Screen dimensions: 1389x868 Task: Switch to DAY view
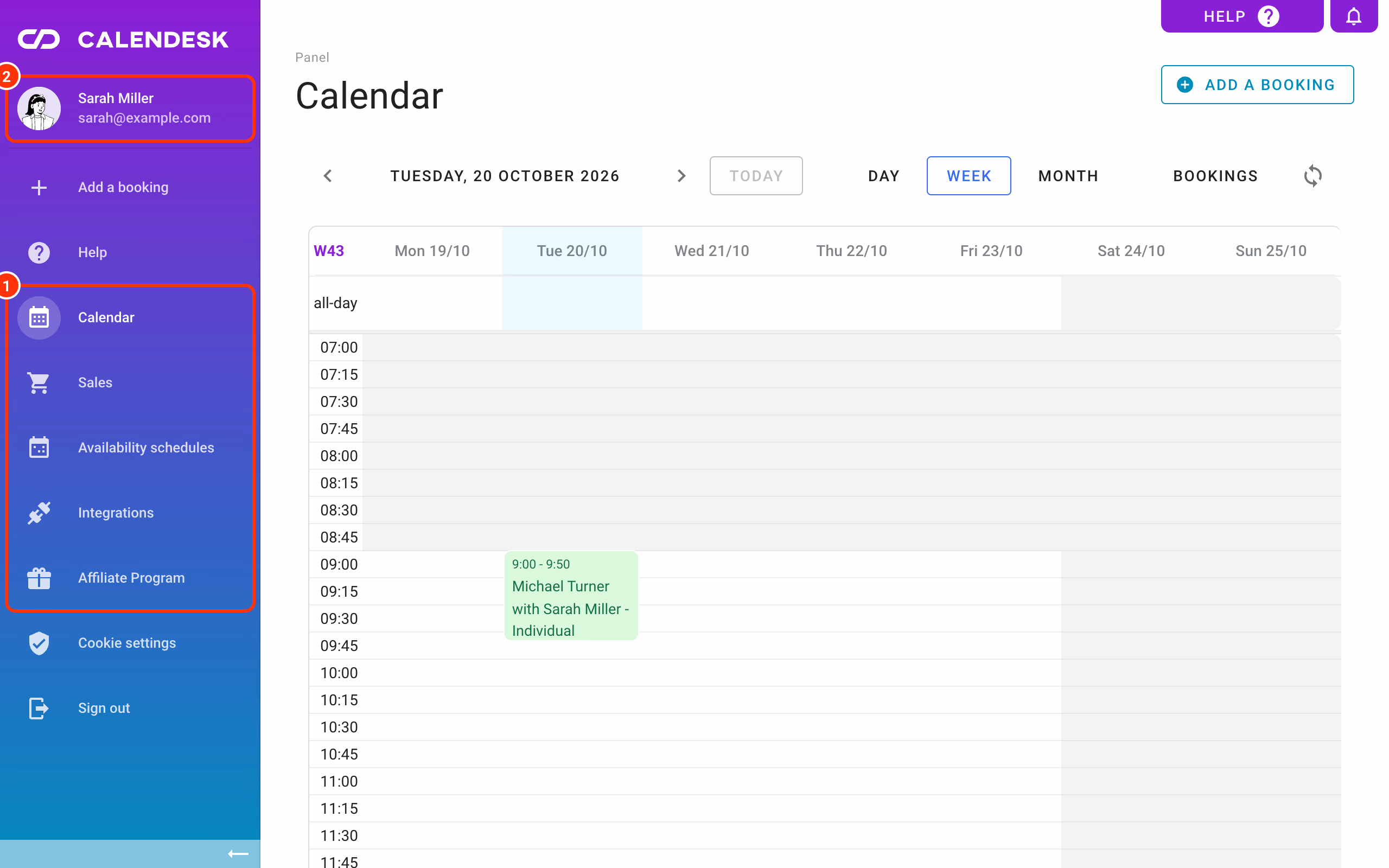[884, 176]
